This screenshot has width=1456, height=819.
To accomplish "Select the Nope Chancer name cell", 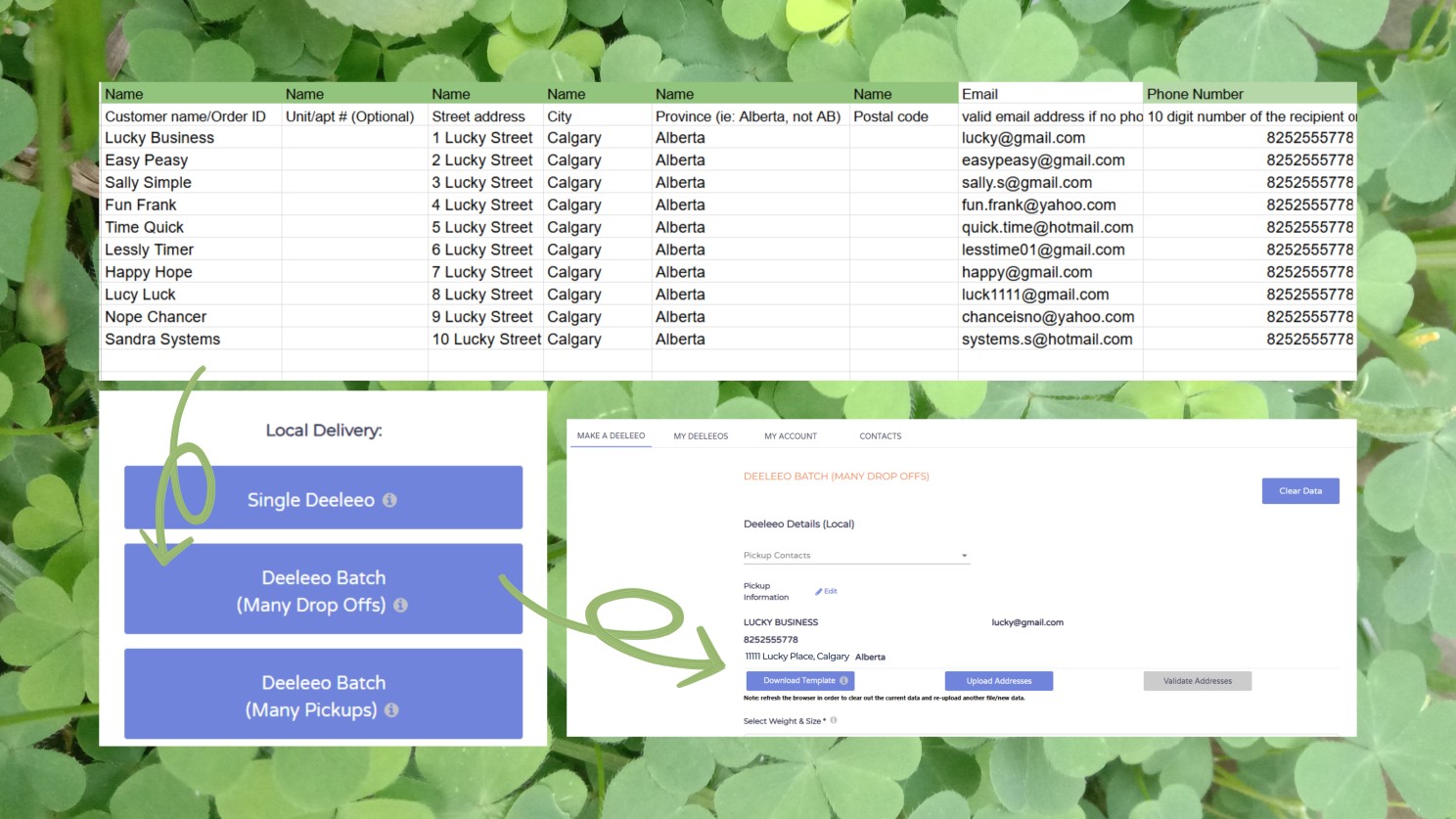I will pos(191,317).
